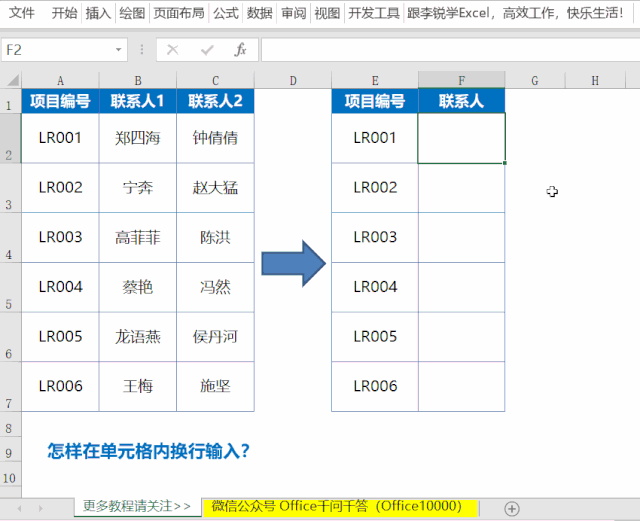
Task: Open the 文件 menu
Action: (x=22, y=13)
